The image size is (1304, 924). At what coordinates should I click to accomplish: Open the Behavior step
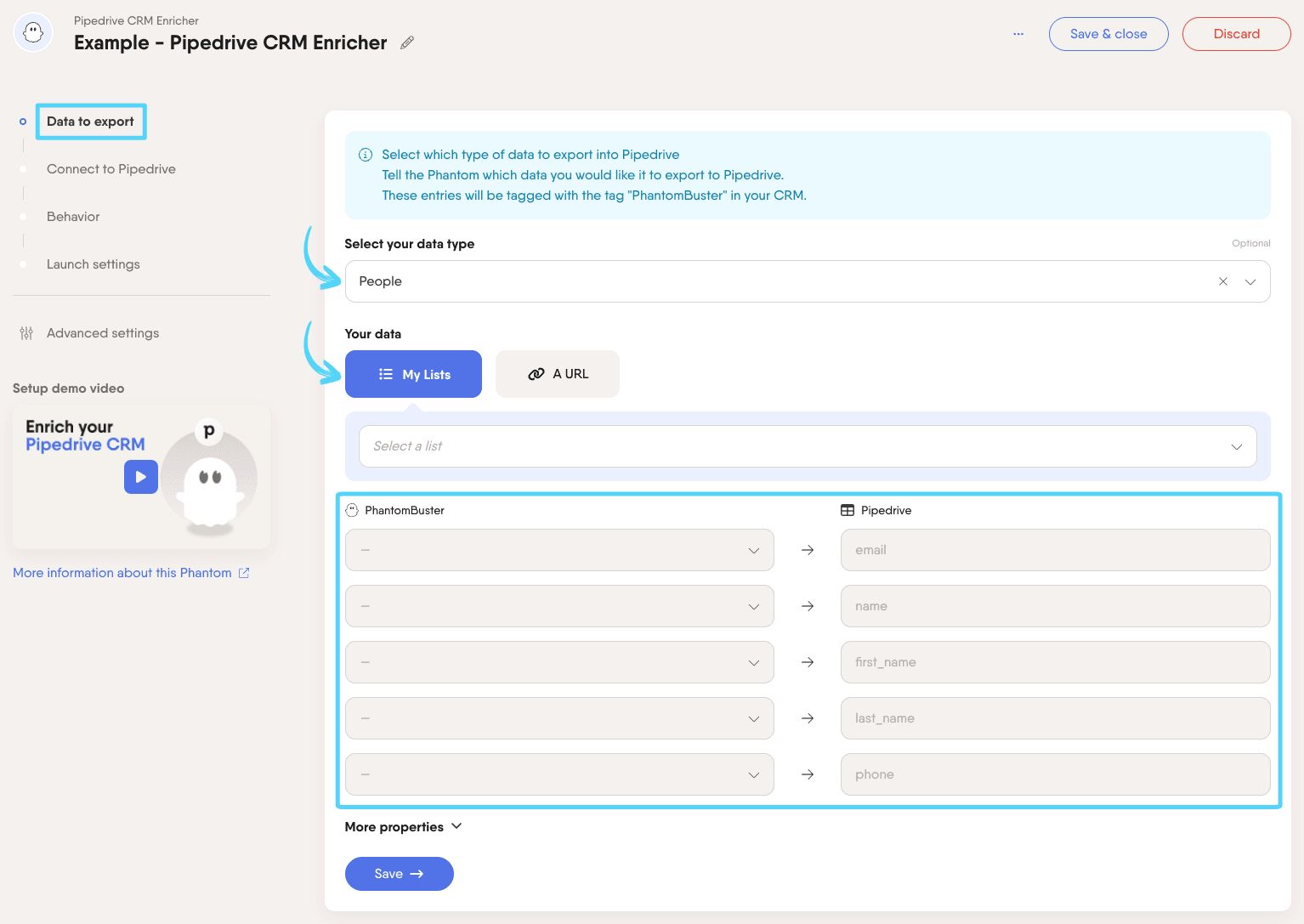point(73,217)
